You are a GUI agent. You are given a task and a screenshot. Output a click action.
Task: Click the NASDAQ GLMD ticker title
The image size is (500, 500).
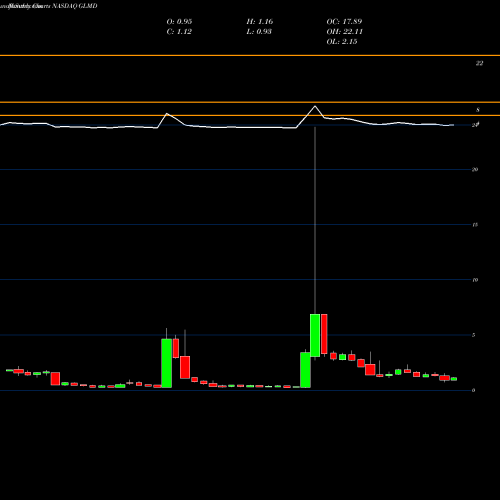click(x=75, y=6)
